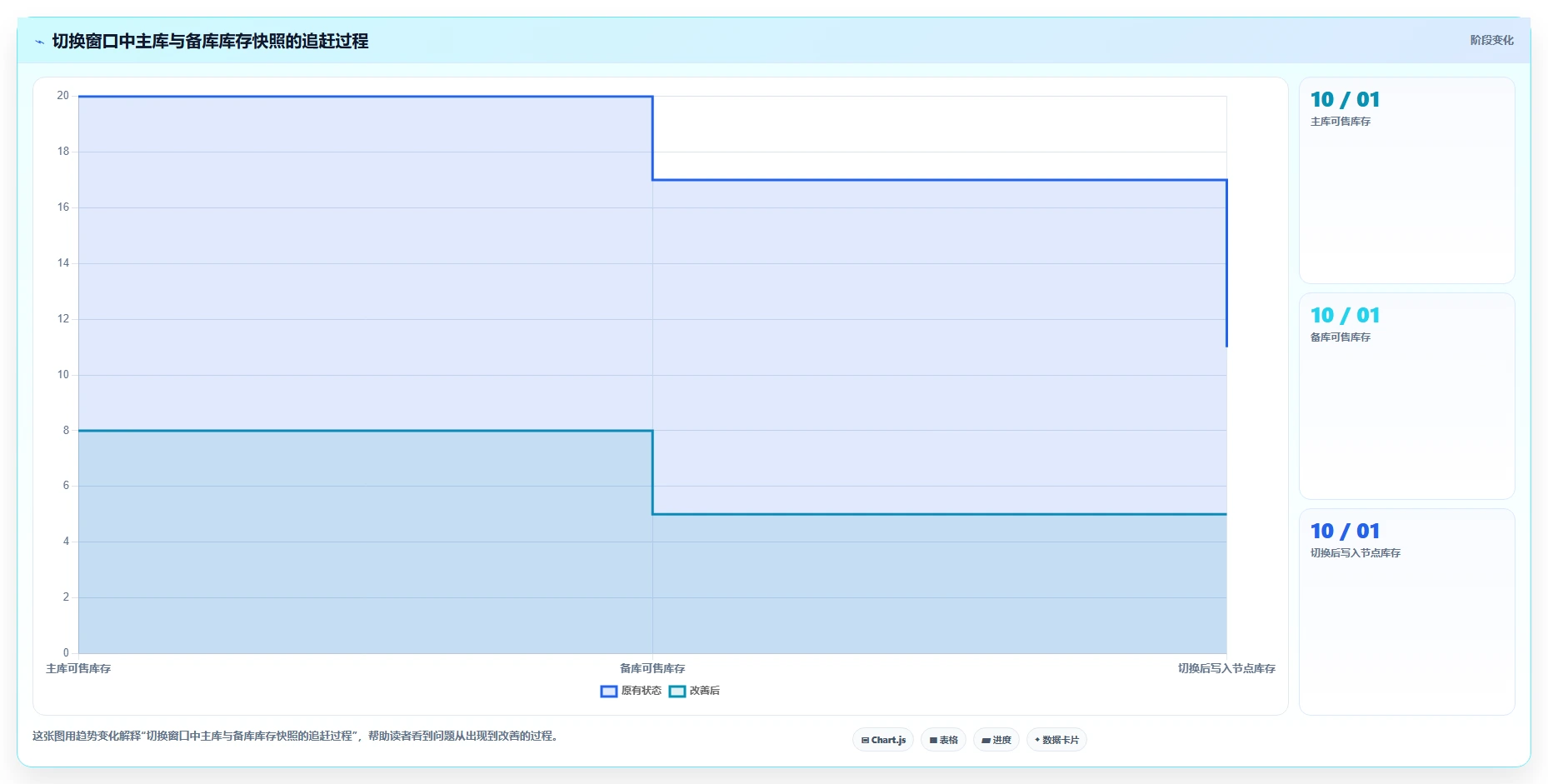This screenshot has height=784, width=1548.
Task: Click the 备库可售库存 x-axis label
Action: click(652, 669)
